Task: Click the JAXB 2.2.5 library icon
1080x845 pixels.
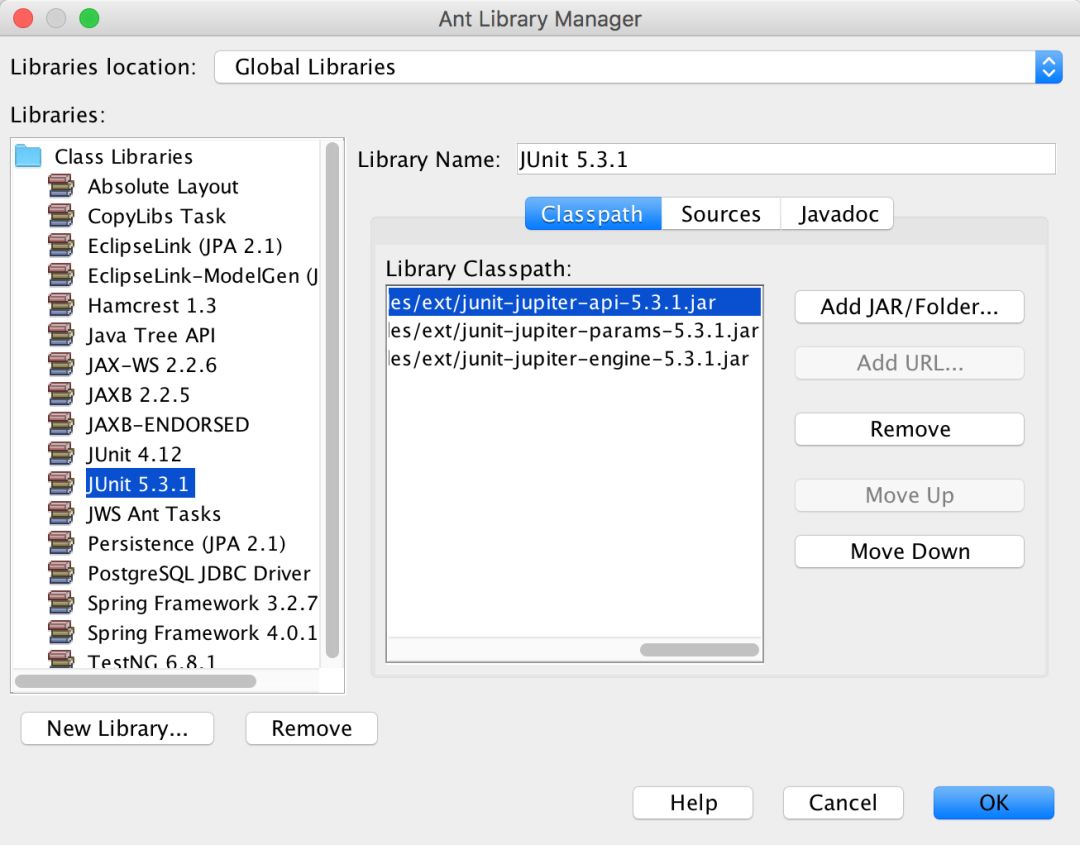Action: 61,394
